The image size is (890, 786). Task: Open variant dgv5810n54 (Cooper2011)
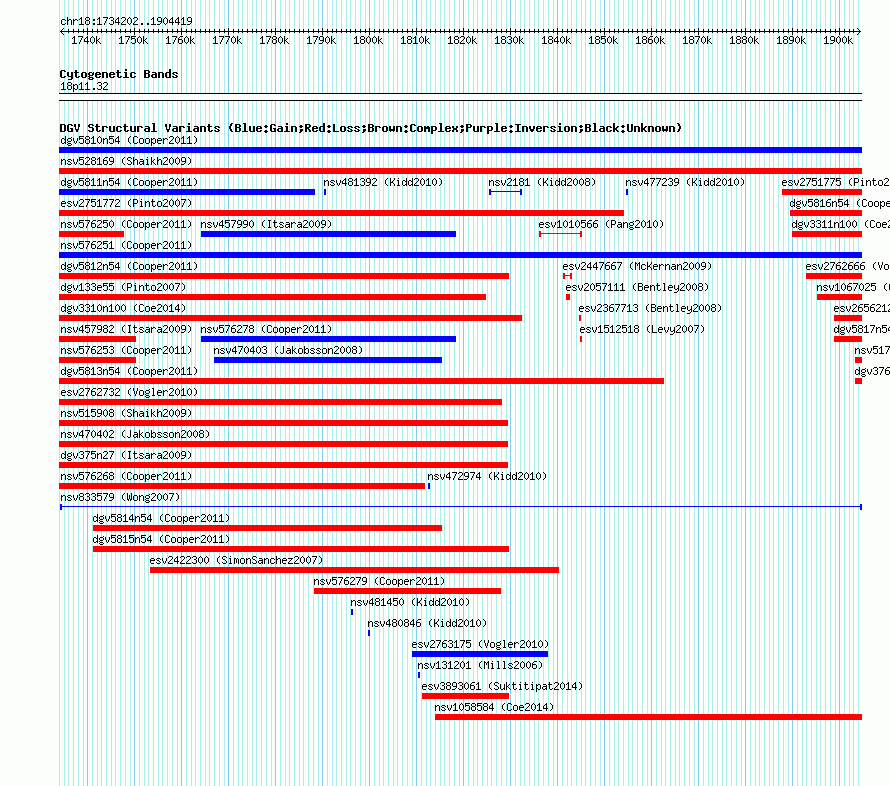point(460,150)
